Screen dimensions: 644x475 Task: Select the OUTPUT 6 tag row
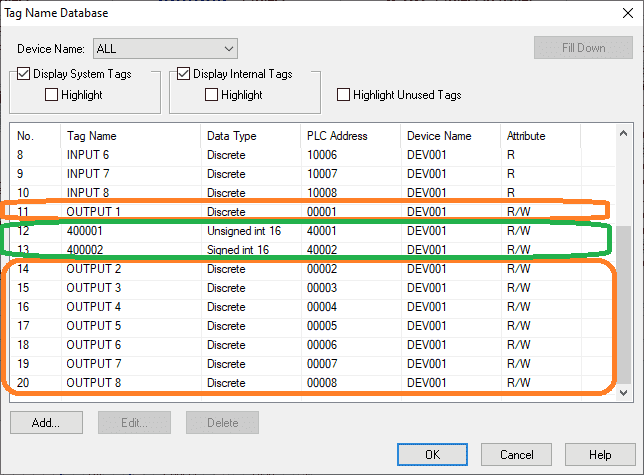tap(312, 345)
